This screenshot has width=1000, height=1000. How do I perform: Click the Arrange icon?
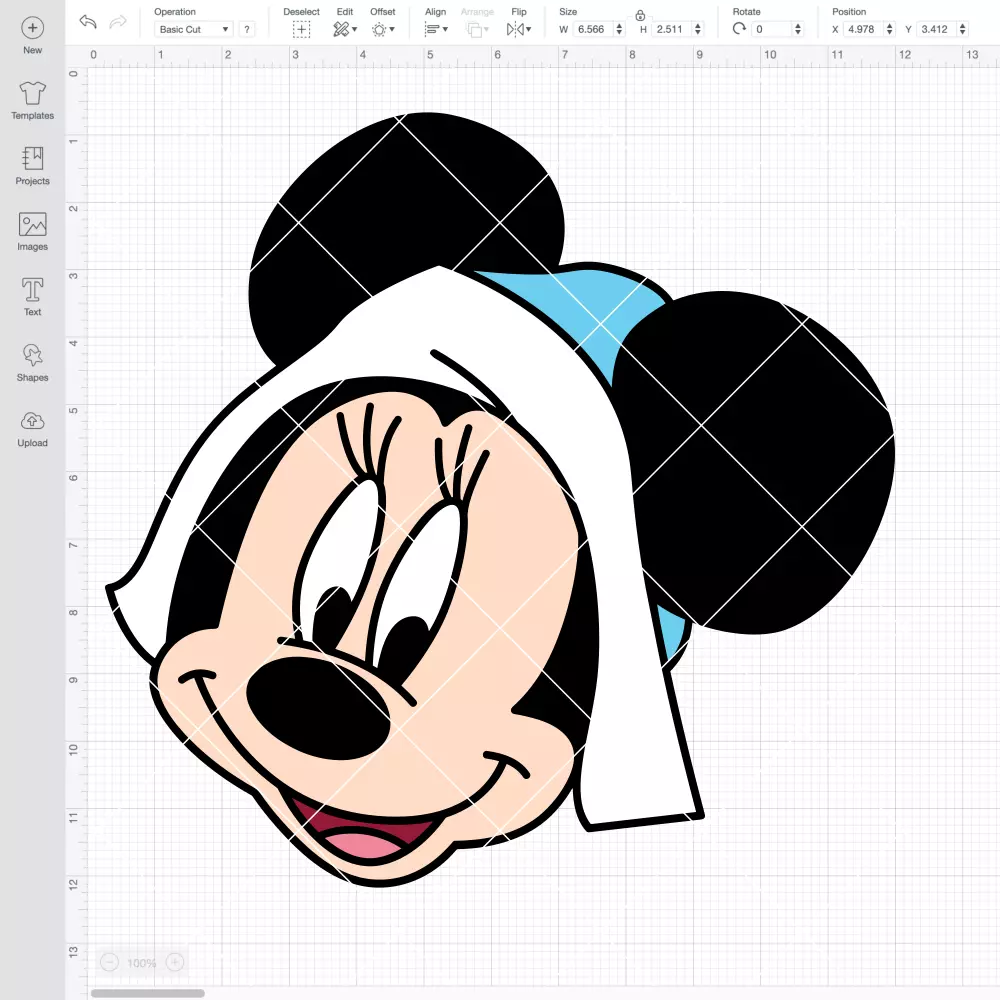[x=474, y=29]
